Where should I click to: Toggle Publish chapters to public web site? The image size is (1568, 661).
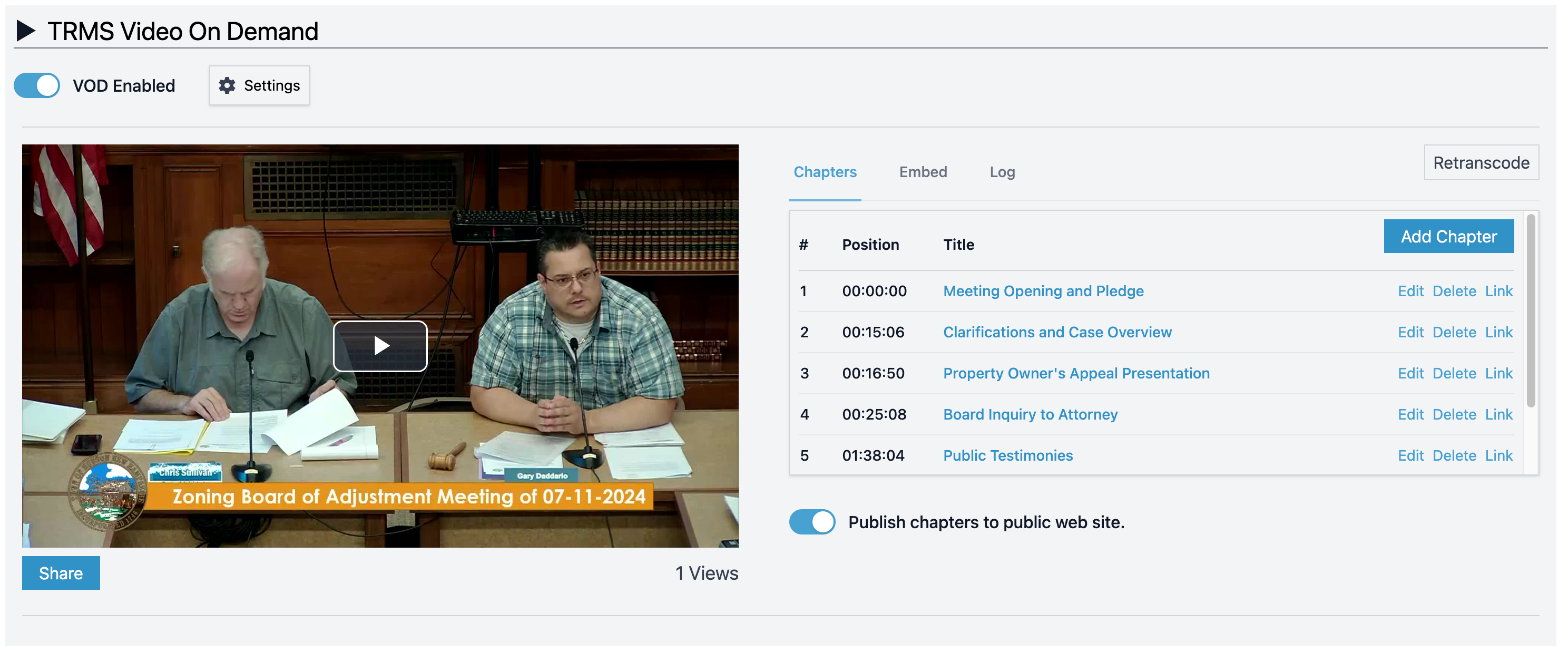point(812,522)
